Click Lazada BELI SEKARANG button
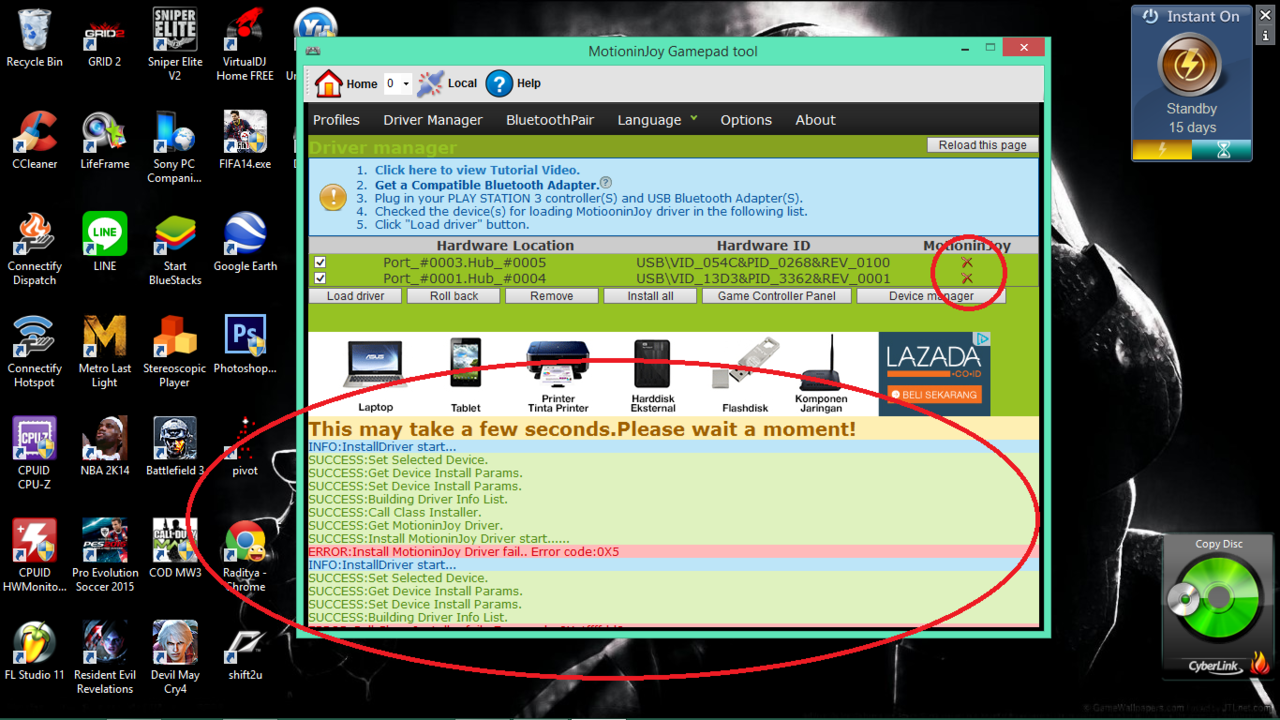Image resolution: width=1280 pixels, height=720 pixels. [934, 395]
